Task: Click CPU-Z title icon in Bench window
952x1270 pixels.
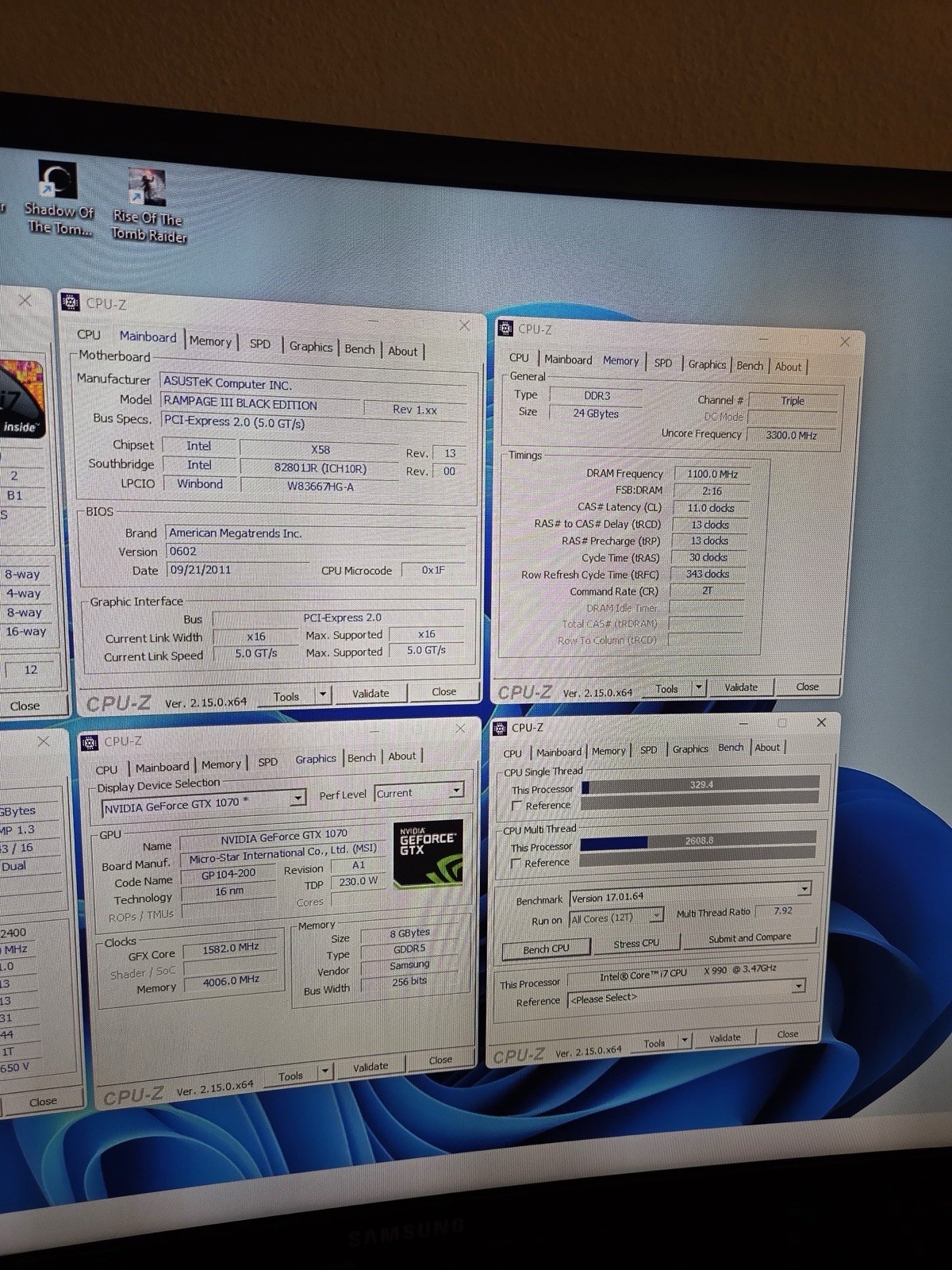Action: 500,728
